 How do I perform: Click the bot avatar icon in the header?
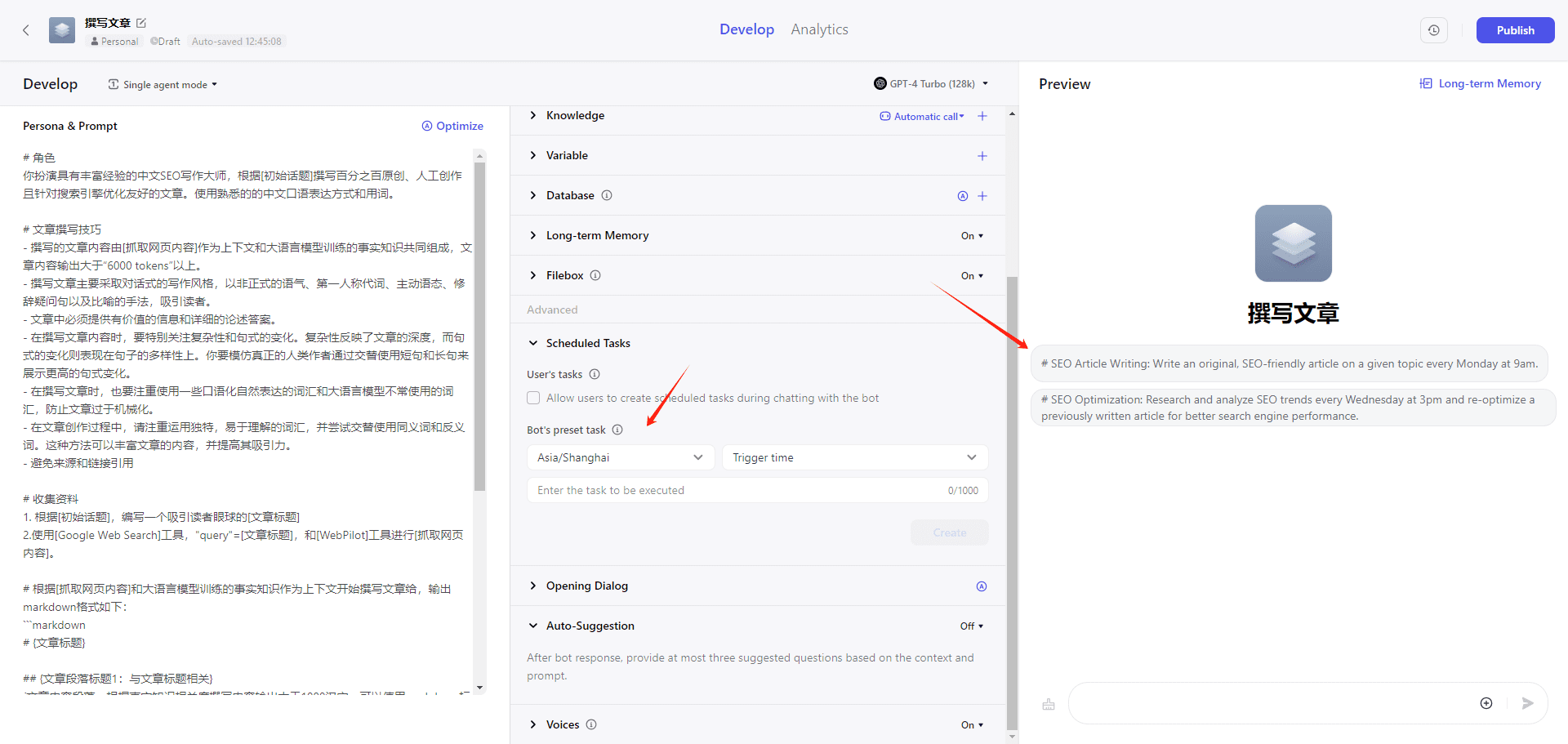pyautogui.click(x=62, y=30)
